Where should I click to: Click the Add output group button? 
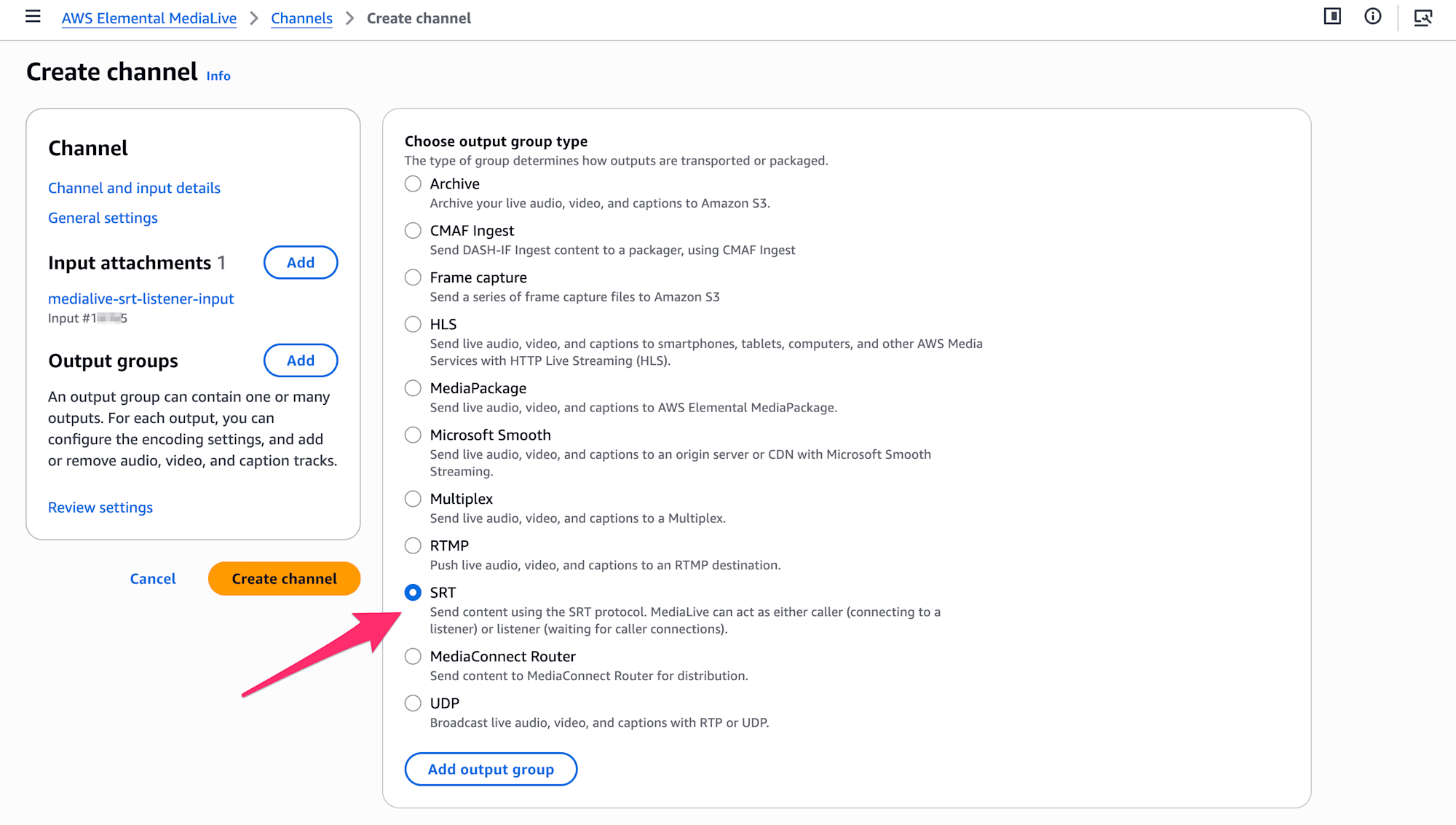pyautogui.click(x=491, y=769)
